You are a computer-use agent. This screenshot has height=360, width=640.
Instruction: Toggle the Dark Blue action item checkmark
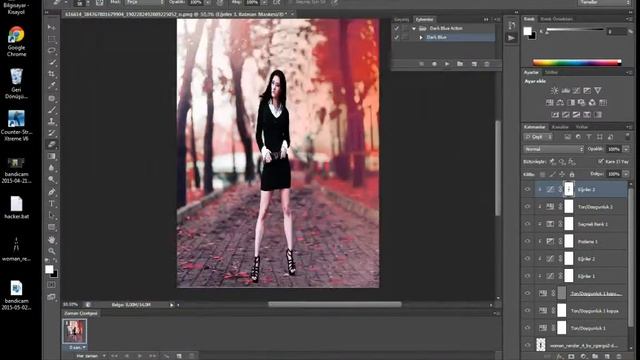pos(396,37)
